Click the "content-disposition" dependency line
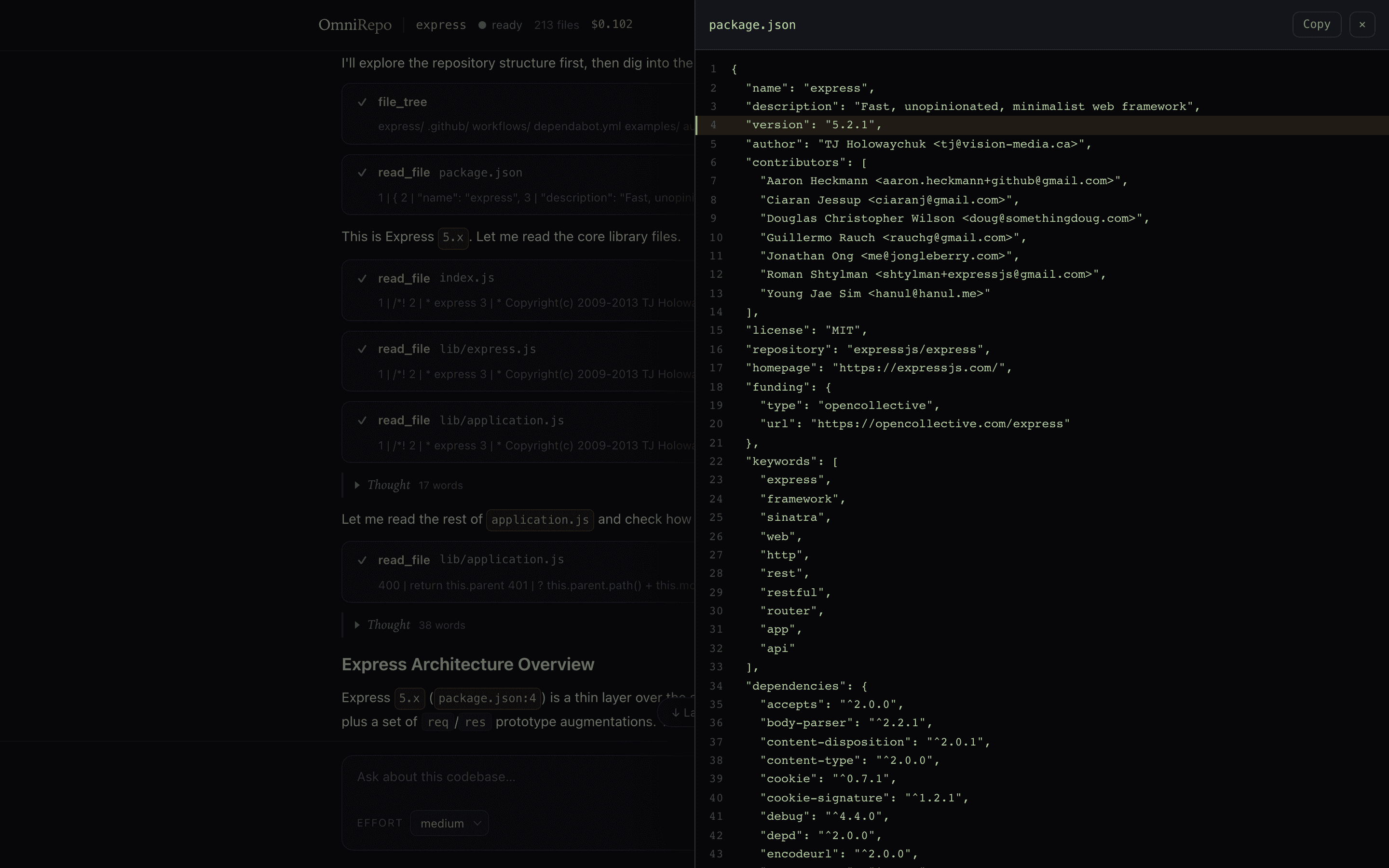 1042,742
